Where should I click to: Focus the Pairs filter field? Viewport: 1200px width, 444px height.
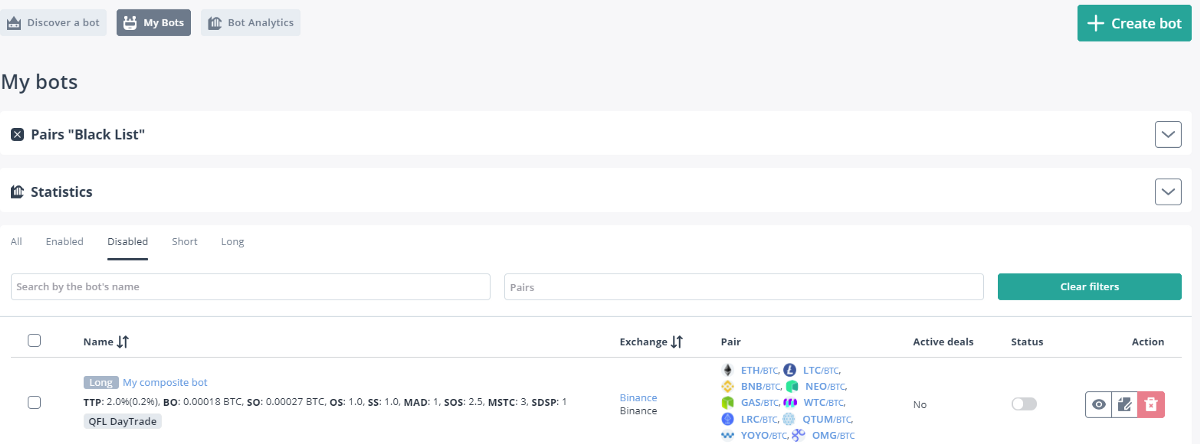(x=744, y=286)
